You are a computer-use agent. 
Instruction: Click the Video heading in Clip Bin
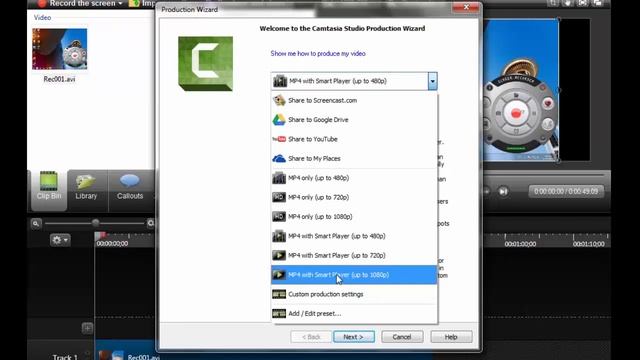[x=42, y=18]
